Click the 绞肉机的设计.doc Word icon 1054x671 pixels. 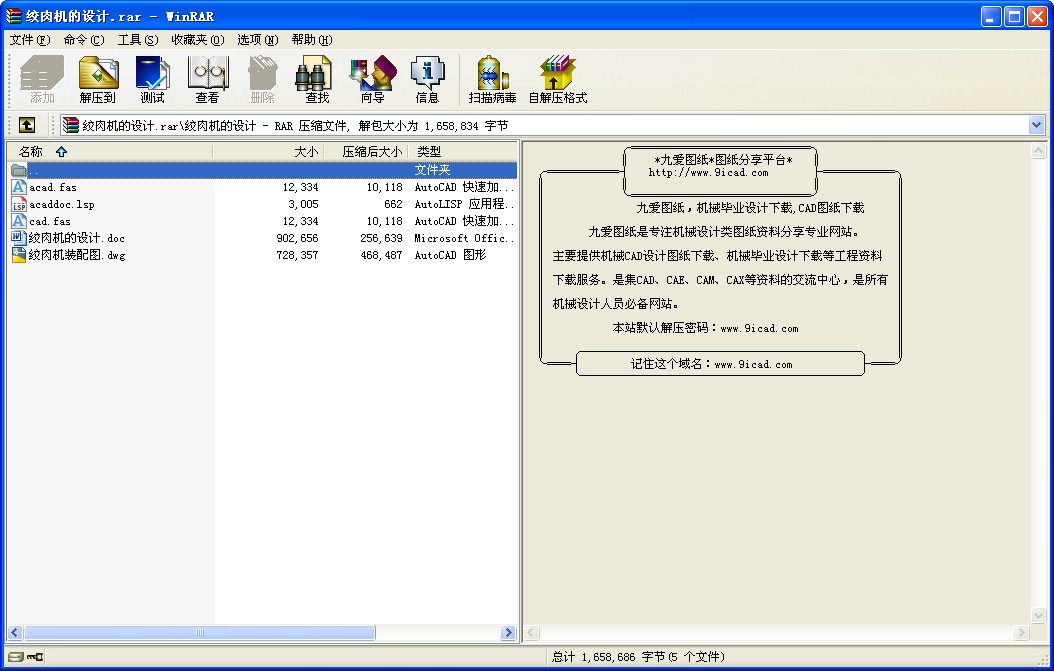click(19, 238)
